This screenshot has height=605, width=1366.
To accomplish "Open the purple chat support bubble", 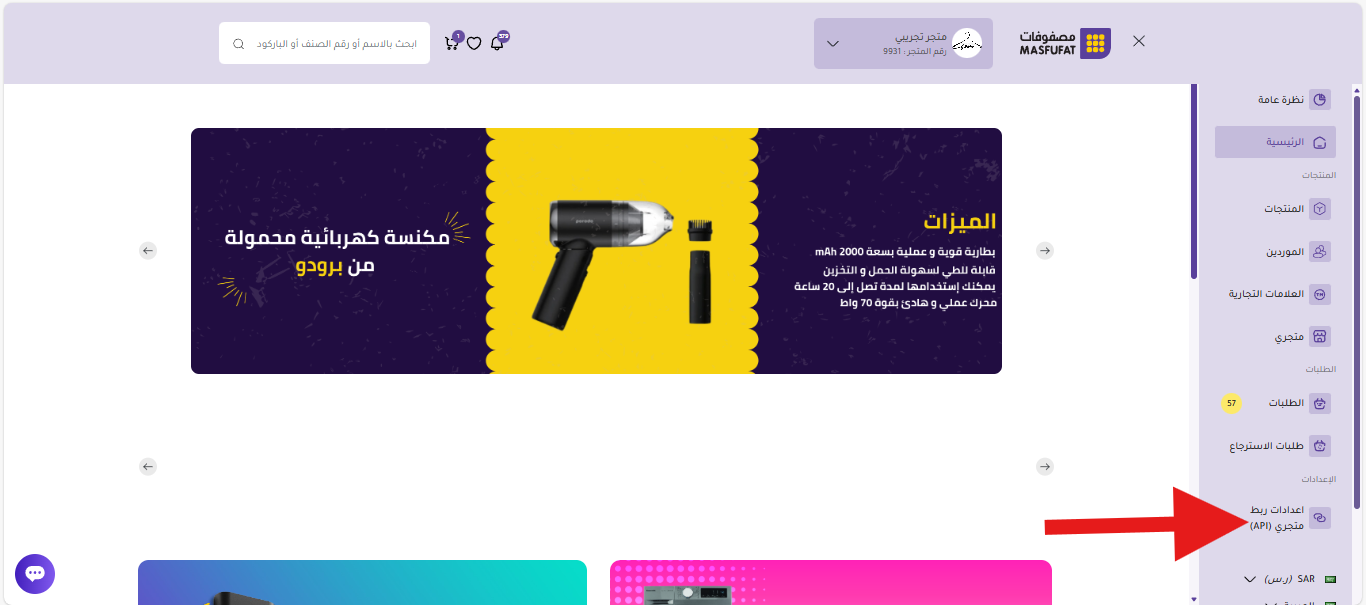I will pyautogui.click(x=35, y=573).
